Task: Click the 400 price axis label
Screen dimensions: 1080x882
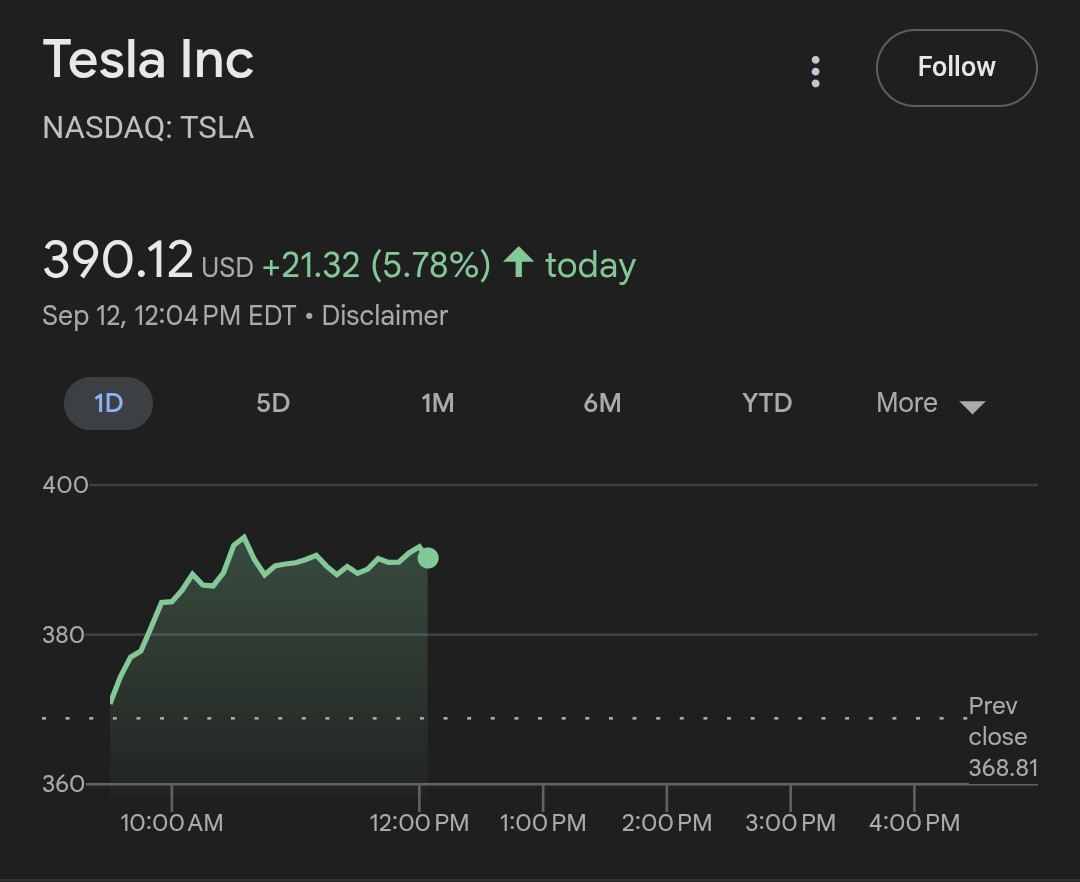Action: (x=65, y=485)
